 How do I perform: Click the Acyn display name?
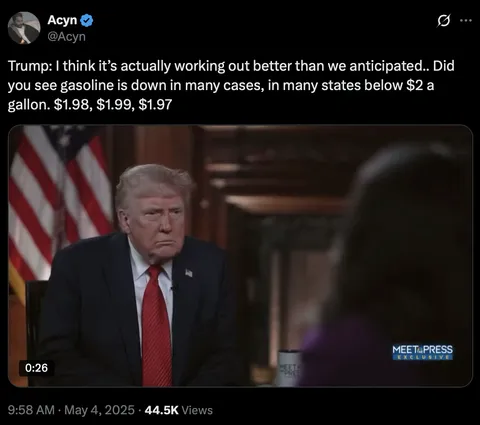coord(62,20)
